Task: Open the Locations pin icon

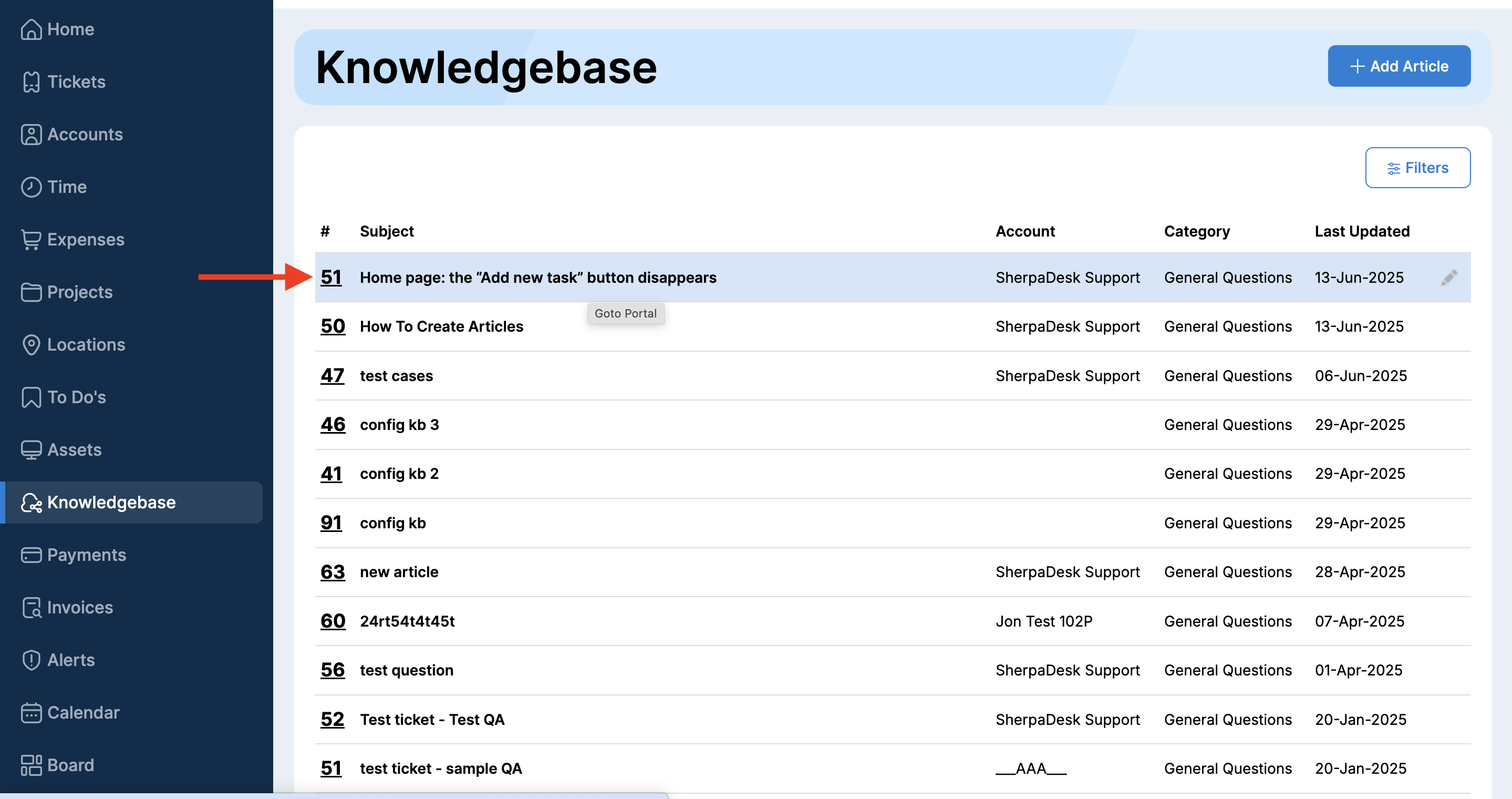Action: pyautogui.click(x=31, y=345)
